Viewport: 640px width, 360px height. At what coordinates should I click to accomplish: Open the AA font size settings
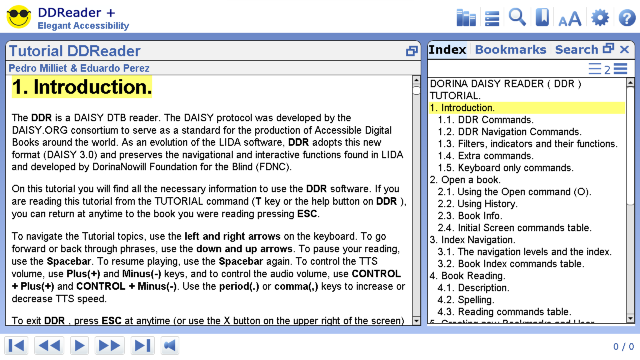[x=569, y=19]
